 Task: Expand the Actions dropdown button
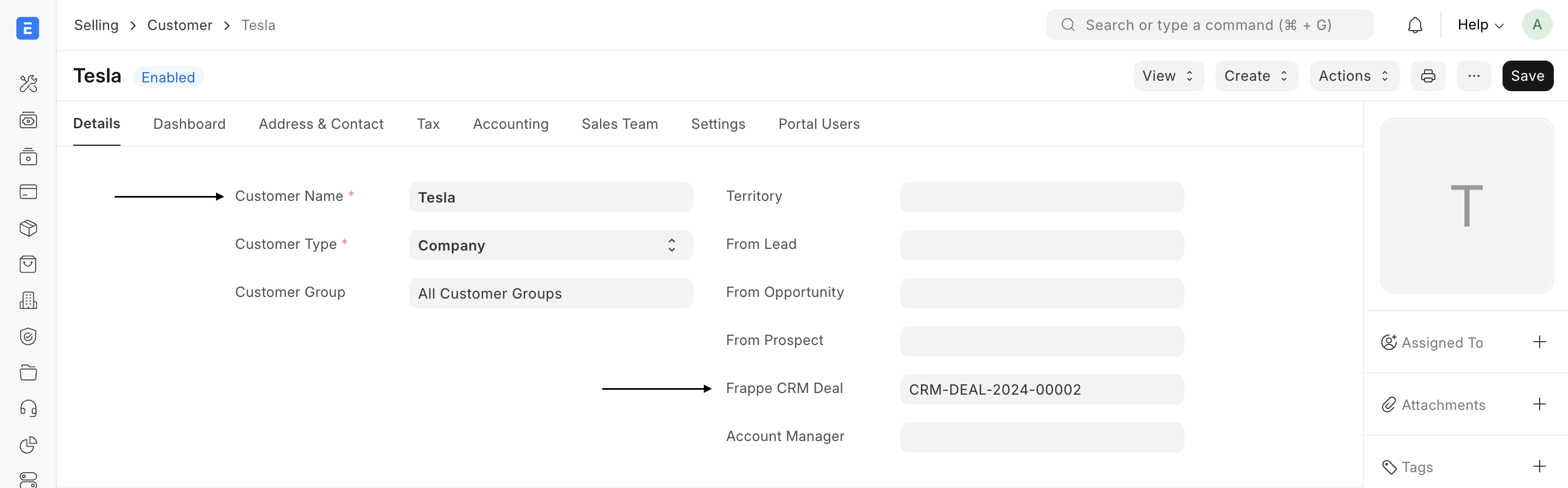1354,76
